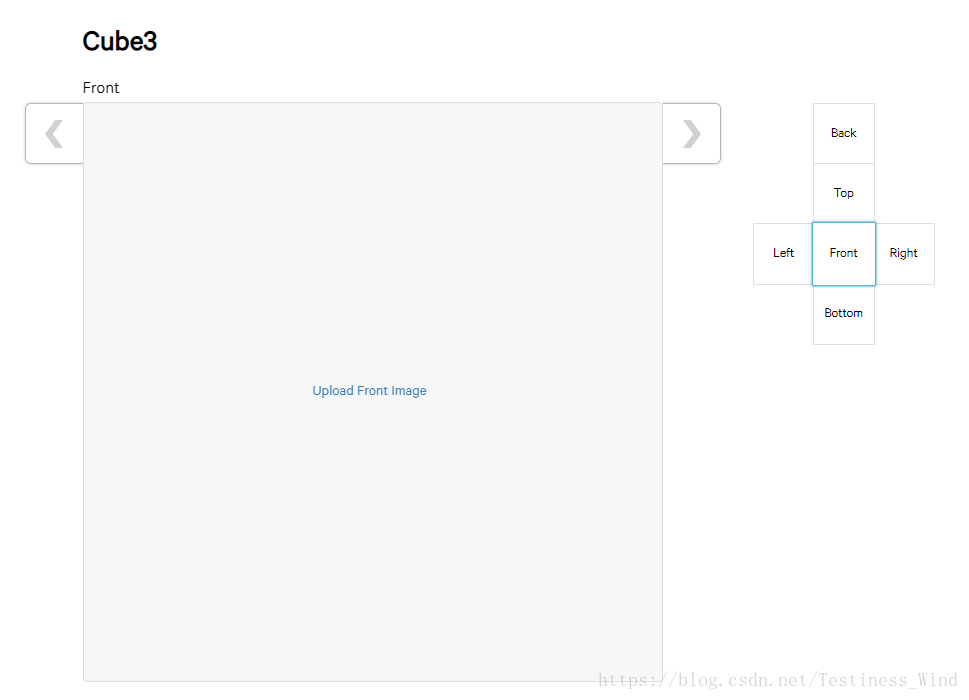This screenshot has height=700, width=969.
Task: Go to the next cube face arrow
Action: 692,133
